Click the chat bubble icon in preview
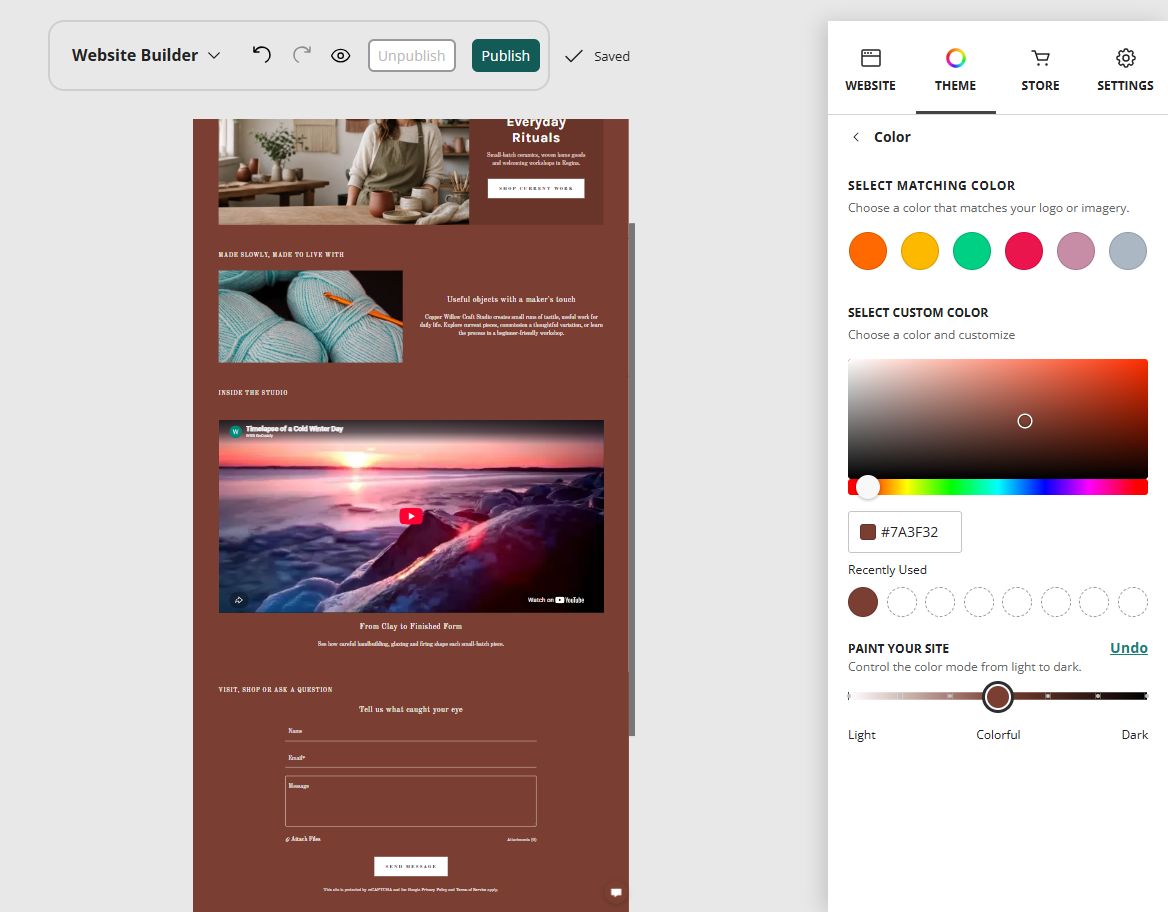 point(616,892)
